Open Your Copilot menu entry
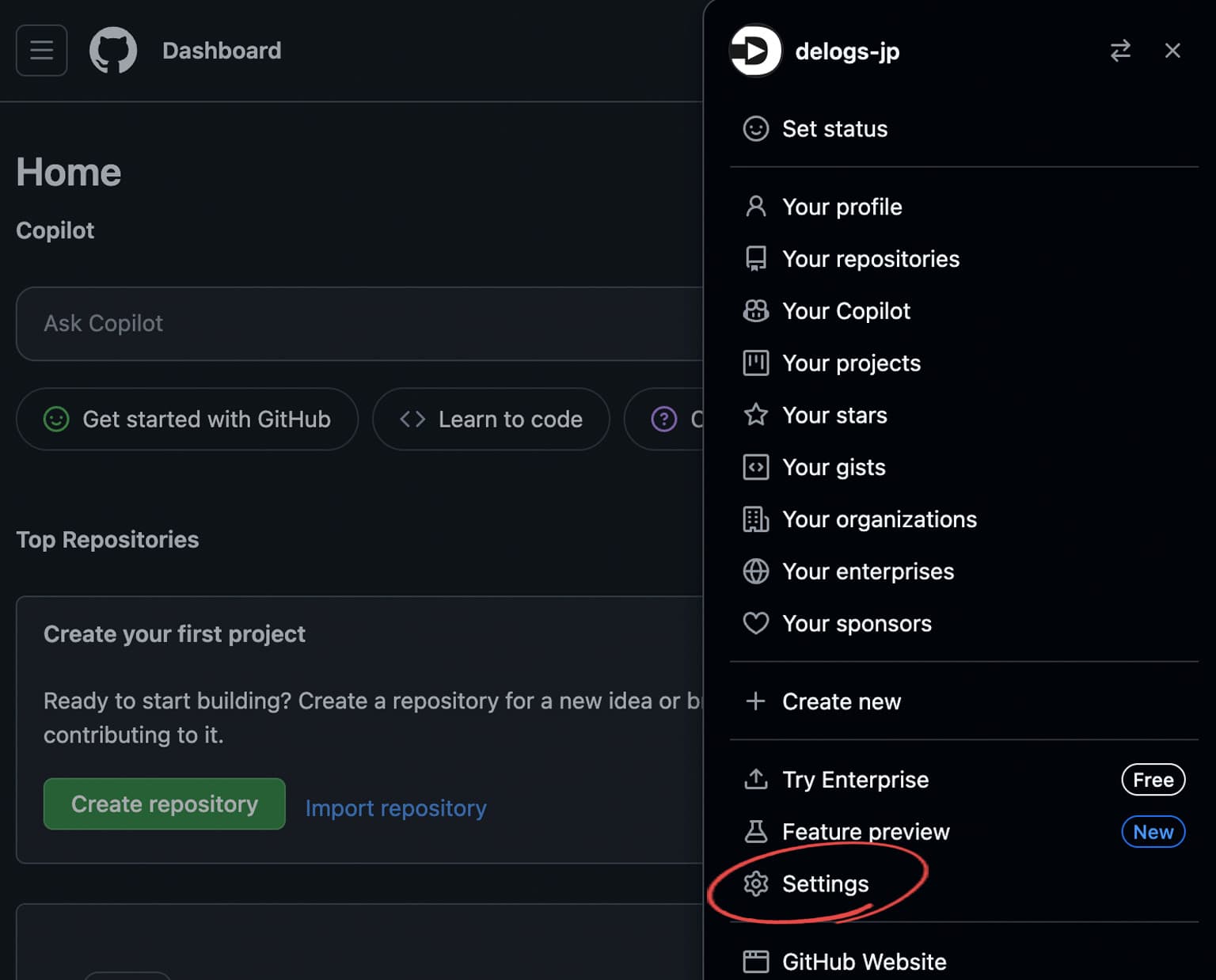Viewport: 1216px width, 980px height. tap(963, 311)
